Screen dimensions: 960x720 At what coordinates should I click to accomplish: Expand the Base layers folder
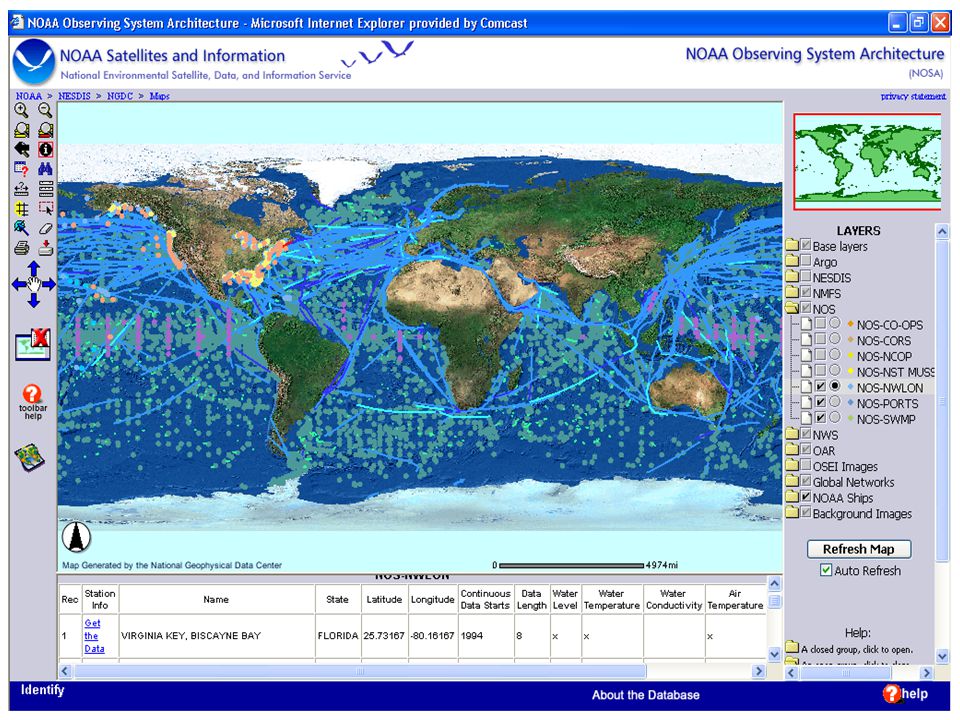point(792,246)
